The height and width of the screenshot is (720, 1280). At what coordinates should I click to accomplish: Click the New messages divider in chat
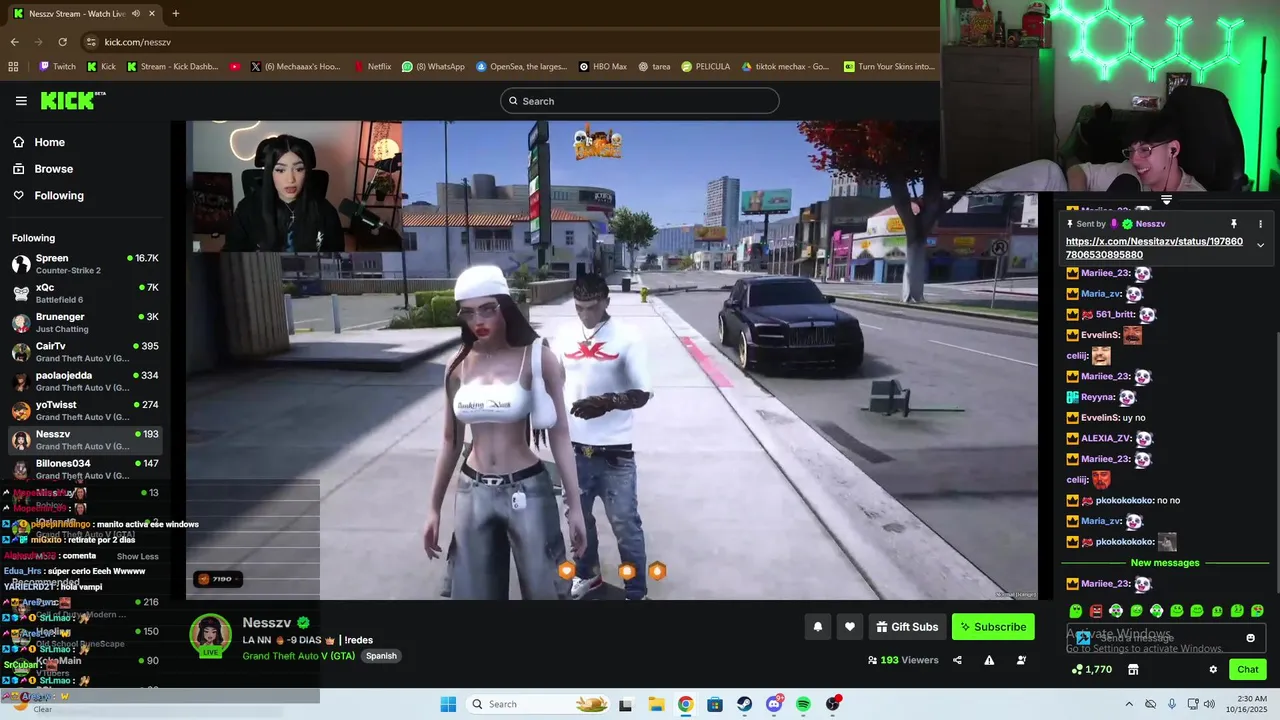point(1164,563)
